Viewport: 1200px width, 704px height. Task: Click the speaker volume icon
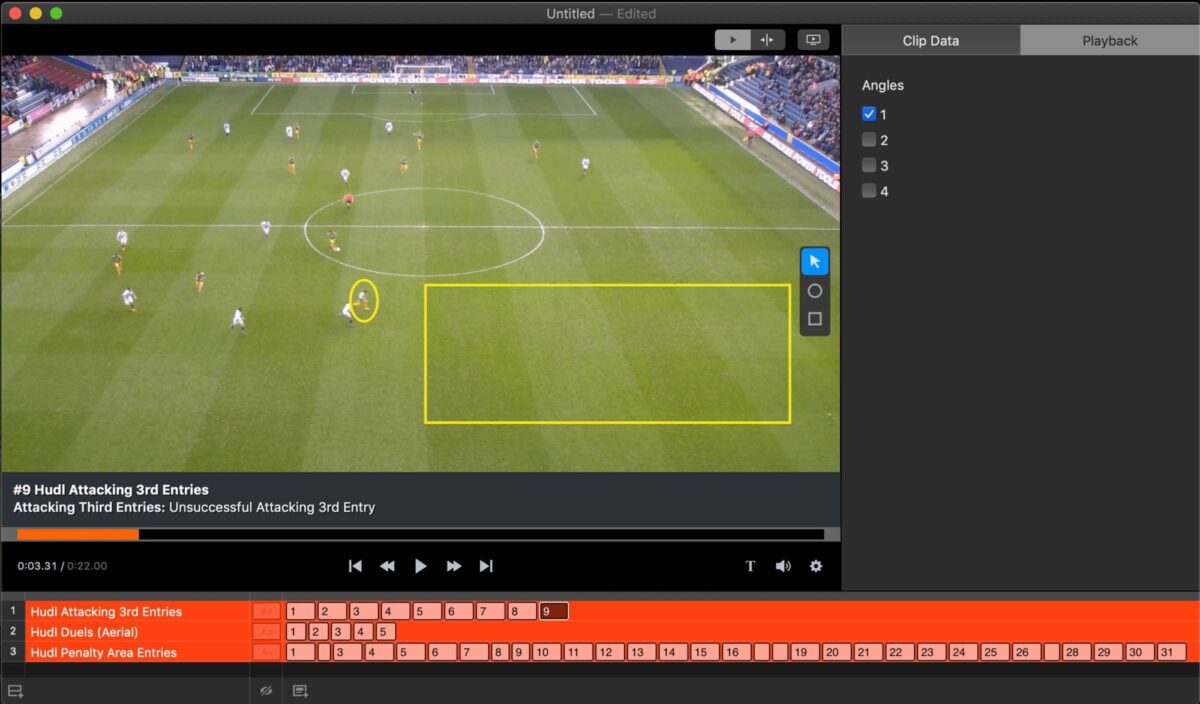pyautogui.click(x=783, y=566)
